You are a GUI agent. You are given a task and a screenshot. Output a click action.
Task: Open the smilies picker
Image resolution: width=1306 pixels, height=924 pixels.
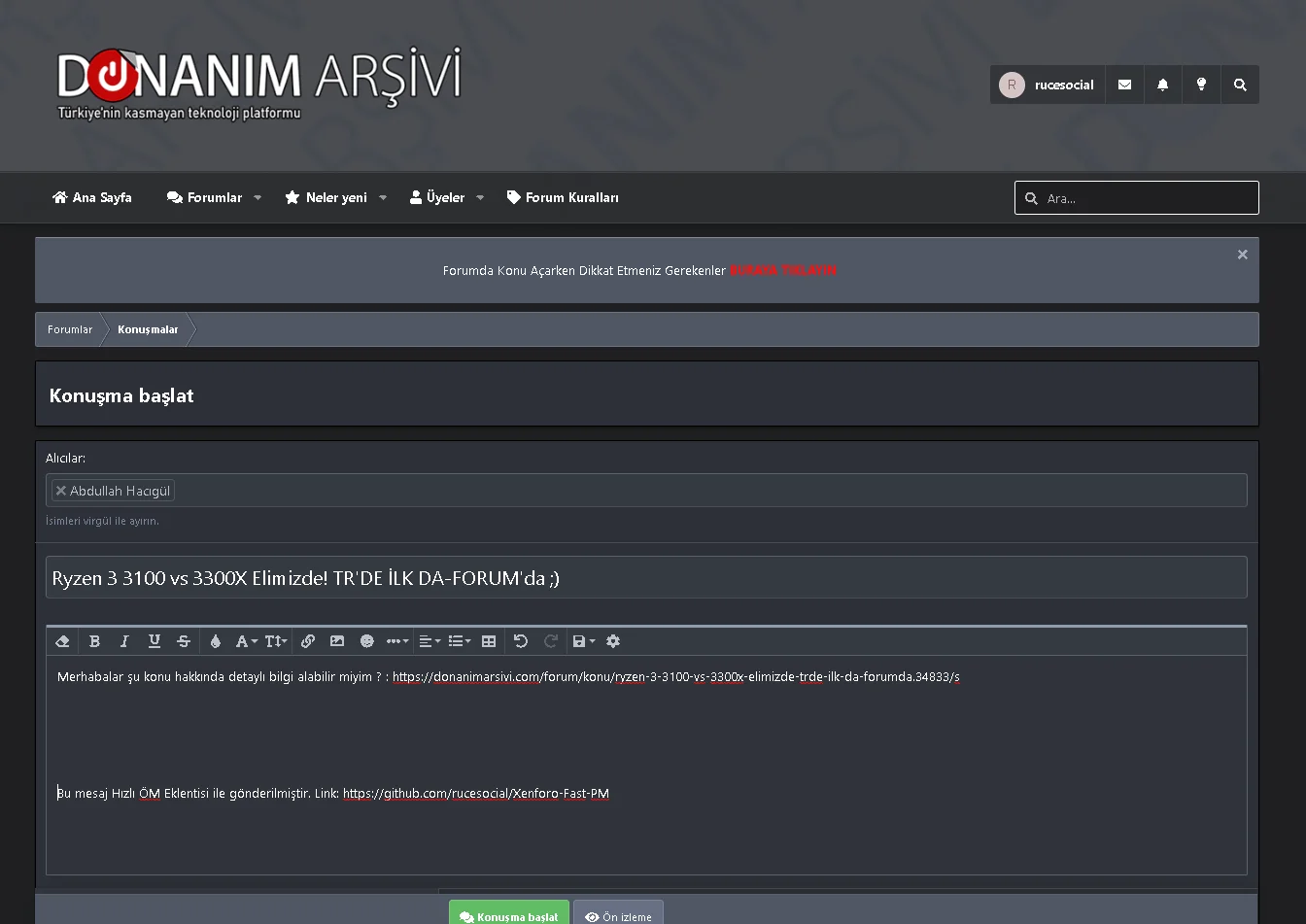[x=367, y=641]
